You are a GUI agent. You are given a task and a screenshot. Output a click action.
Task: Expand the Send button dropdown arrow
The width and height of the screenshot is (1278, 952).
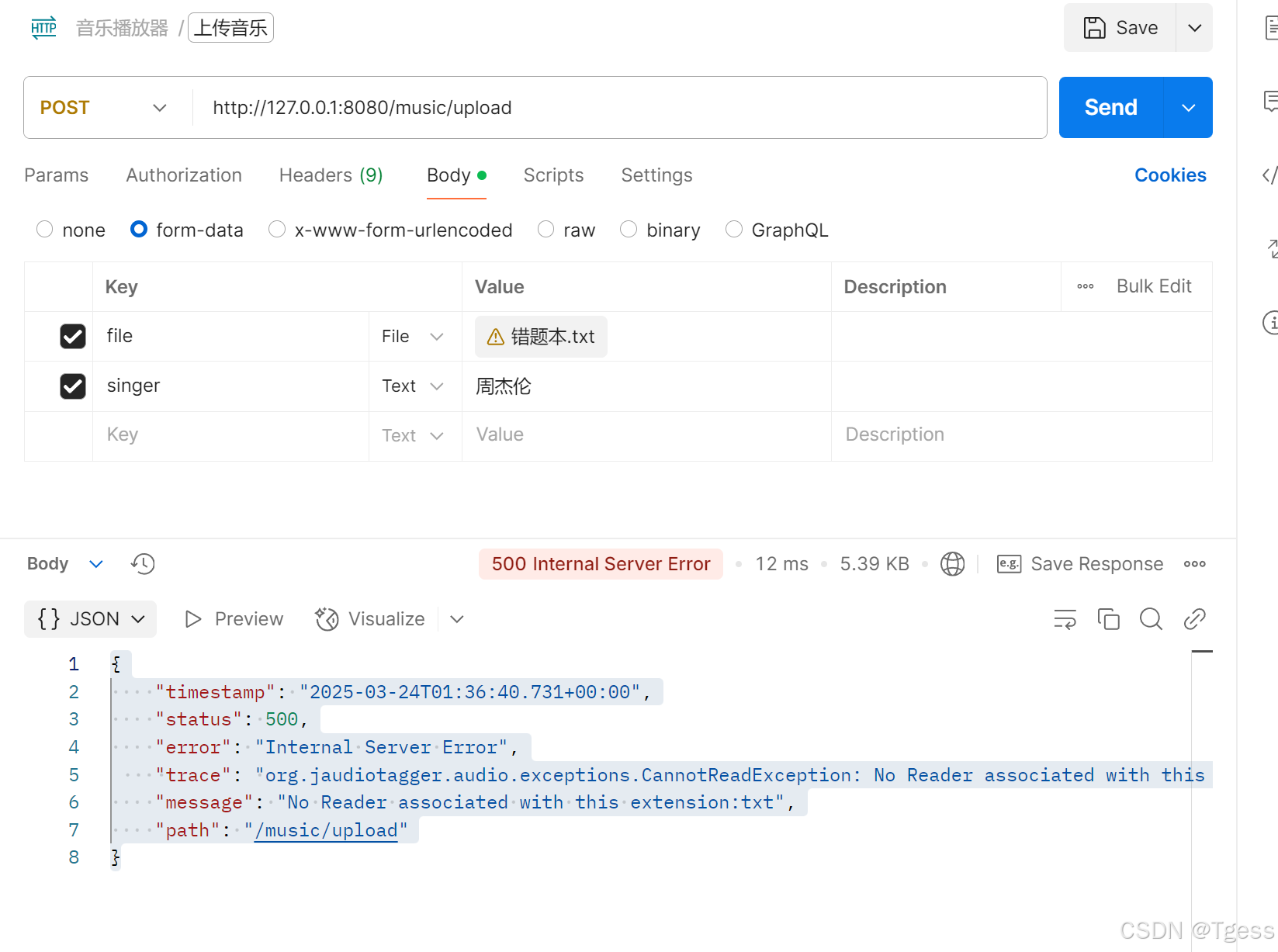click(x=1188, y=107)
